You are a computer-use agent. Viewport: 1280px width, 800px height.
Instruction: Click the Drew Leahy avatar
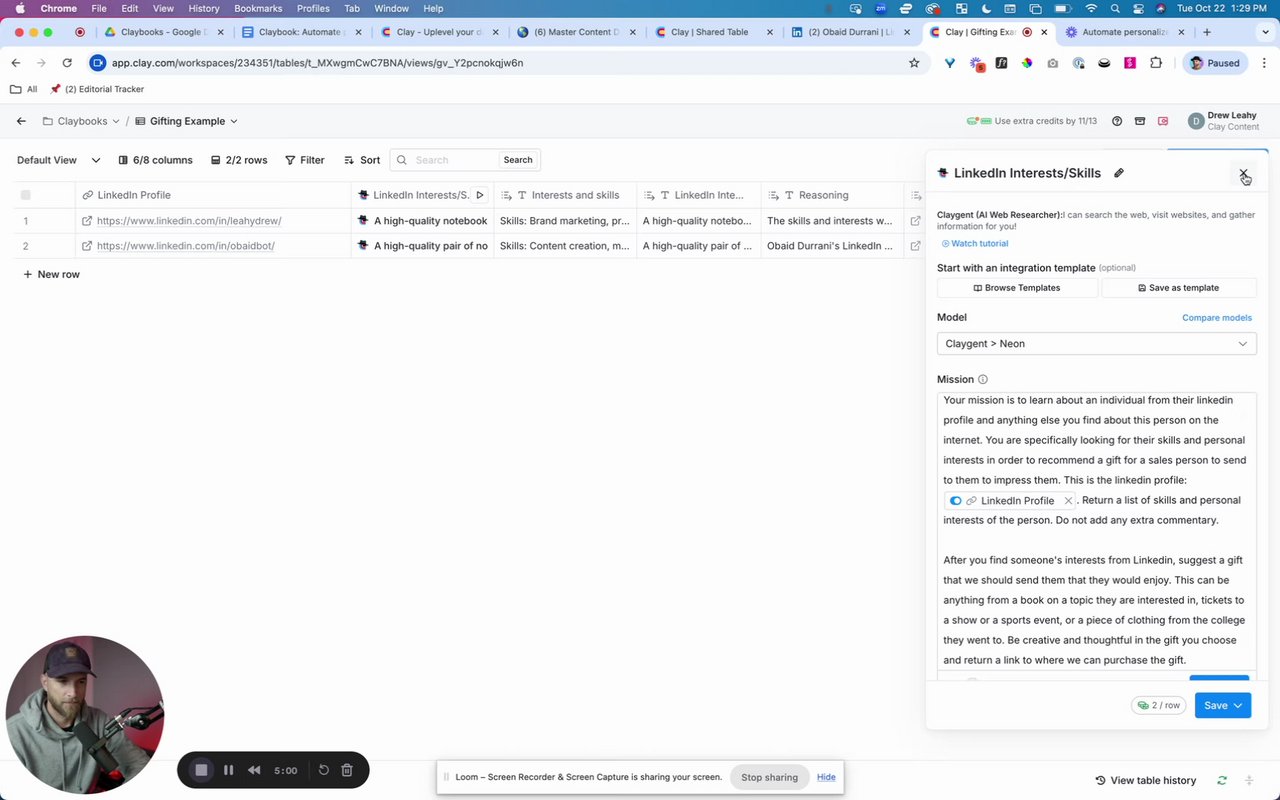point(1196,121)
